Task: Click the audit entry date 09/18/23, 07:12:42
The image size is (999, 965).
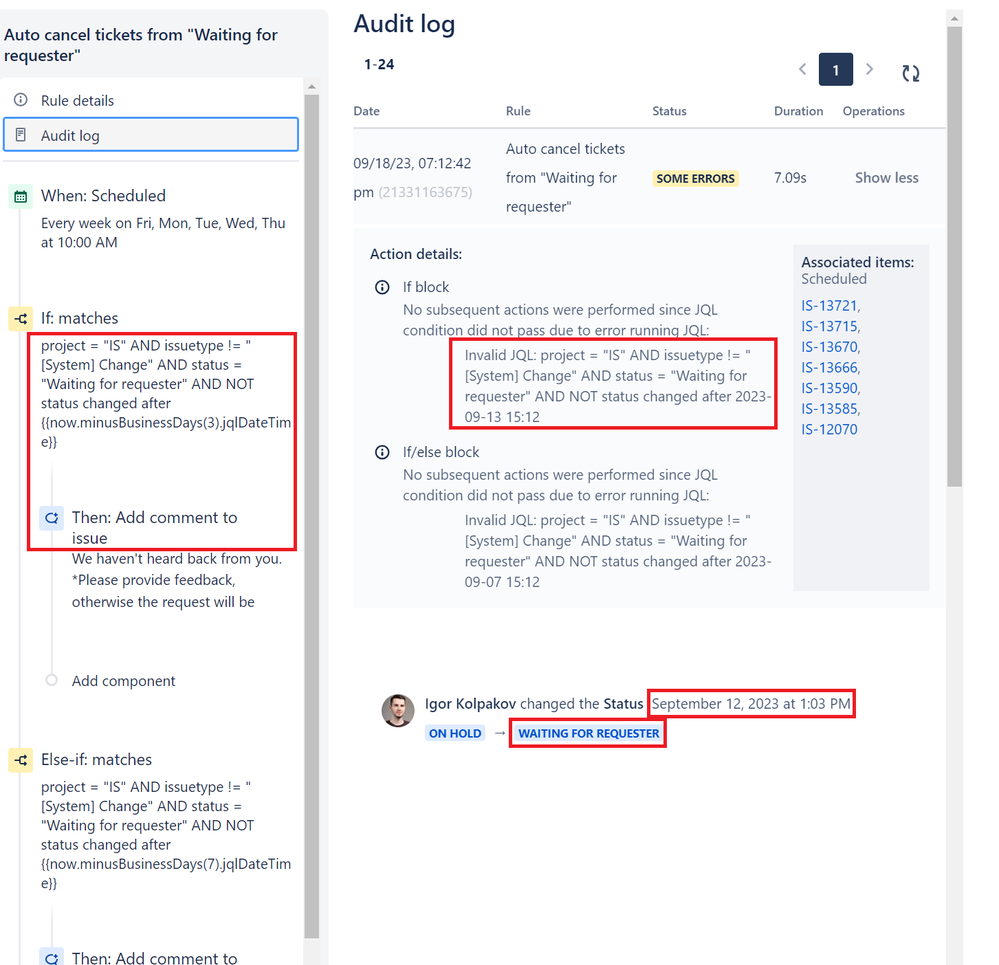Action: coord(412,163)
